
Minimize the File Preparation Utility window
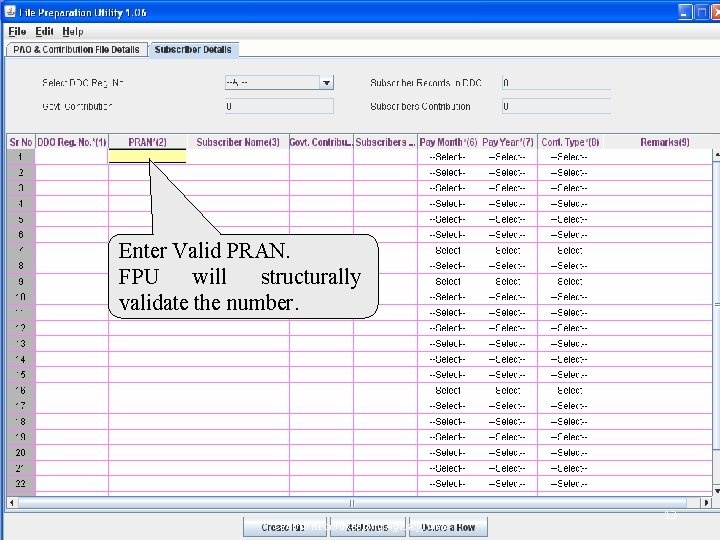pyautogui.click(x=685, y=12)
